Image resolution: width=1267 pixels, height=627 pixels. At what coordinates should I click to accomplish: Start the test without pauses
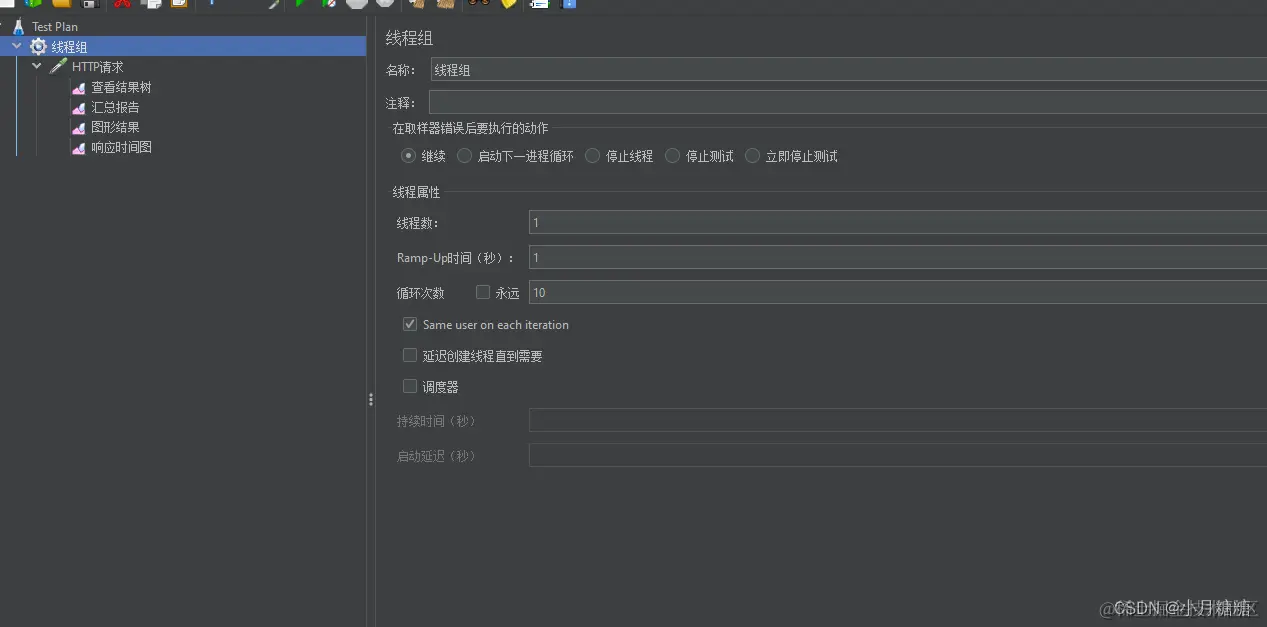326,5
